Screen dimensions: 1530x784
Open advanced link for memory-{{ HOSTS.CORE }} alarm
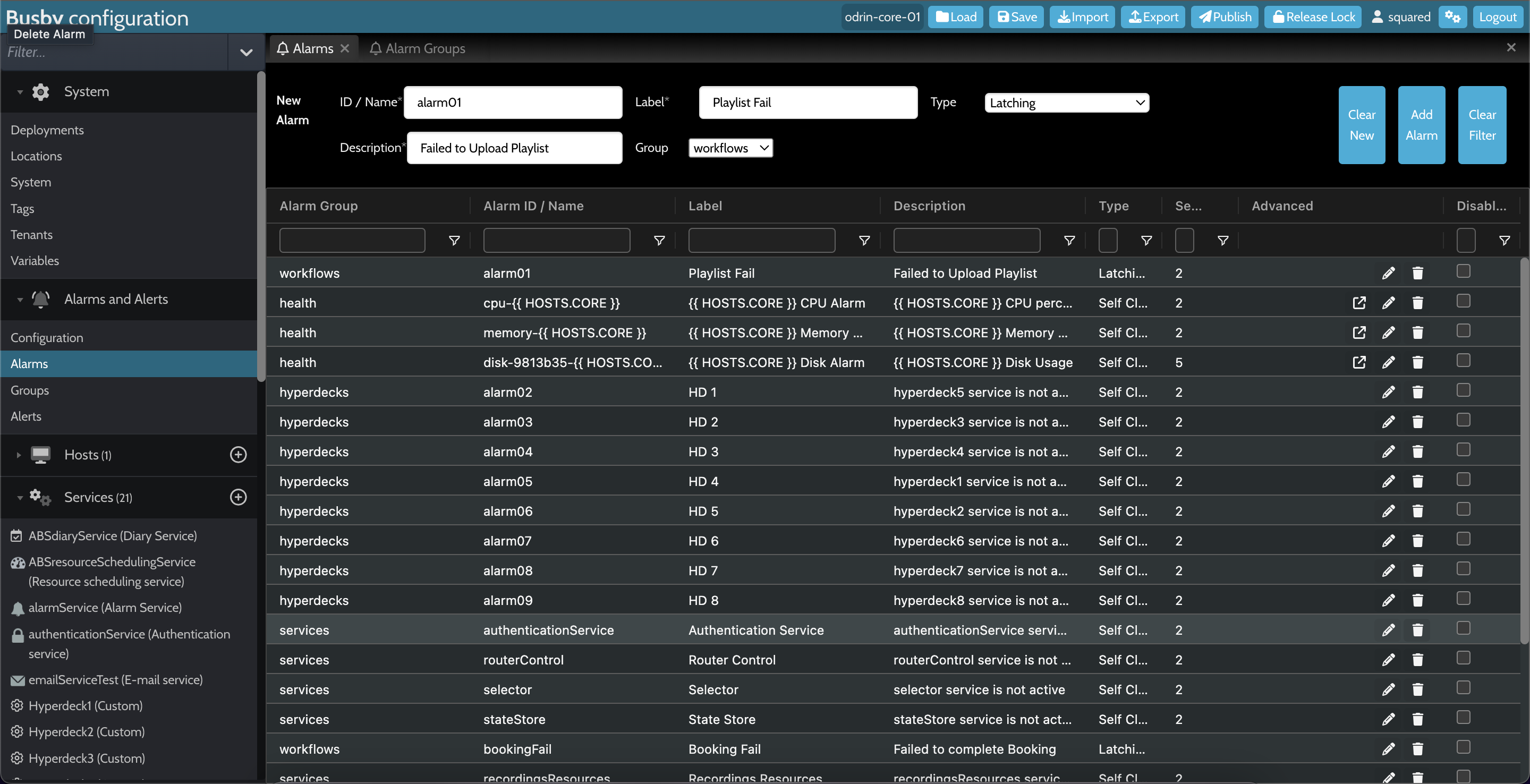point(1359,333)
